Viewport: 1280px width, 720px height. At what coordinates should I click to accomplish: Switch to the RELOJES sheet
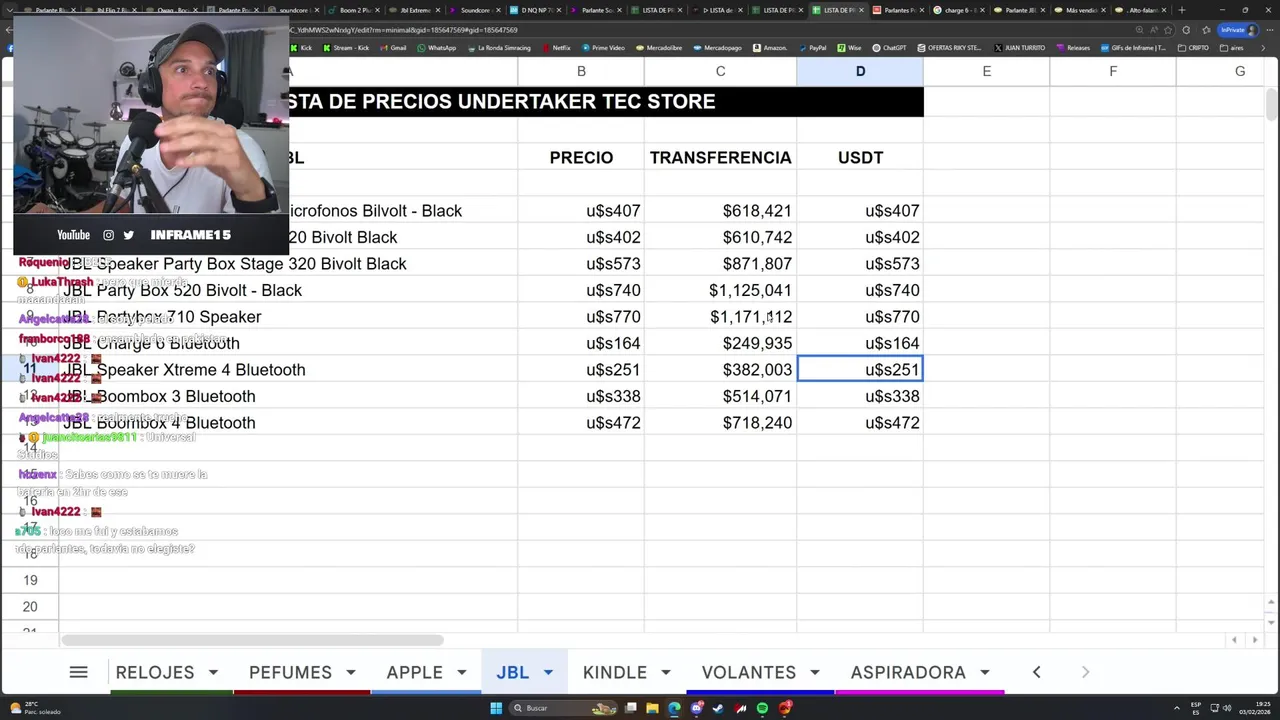coord(155,672)
